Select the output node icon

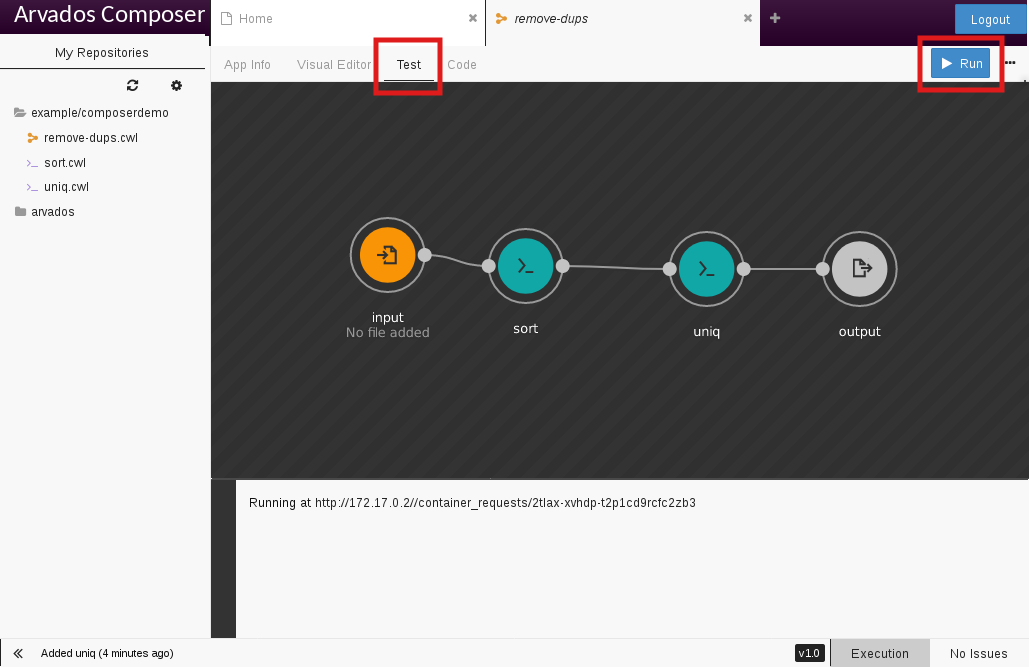(x=859, y=268)
